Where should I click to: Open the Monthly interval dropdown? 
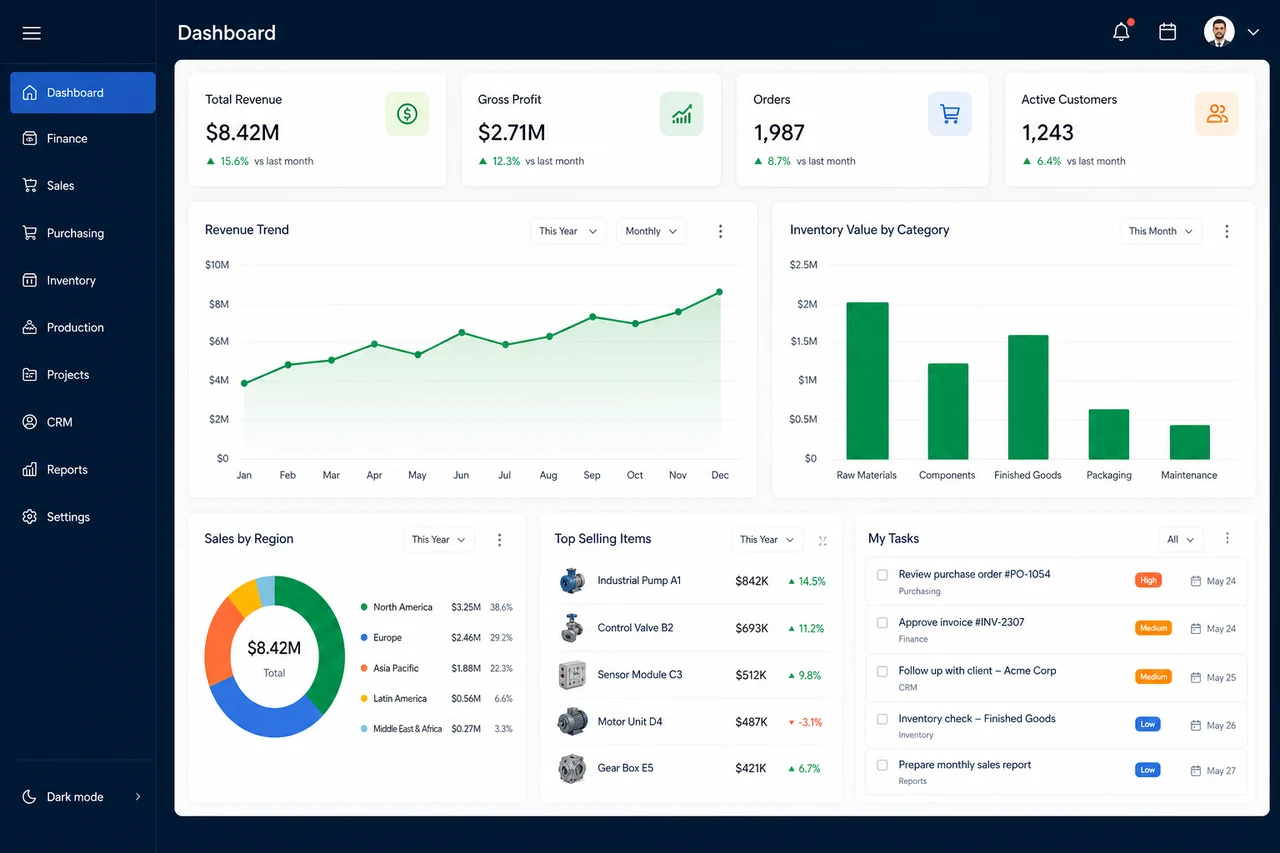pyautogui.click(x=651, y=231)
